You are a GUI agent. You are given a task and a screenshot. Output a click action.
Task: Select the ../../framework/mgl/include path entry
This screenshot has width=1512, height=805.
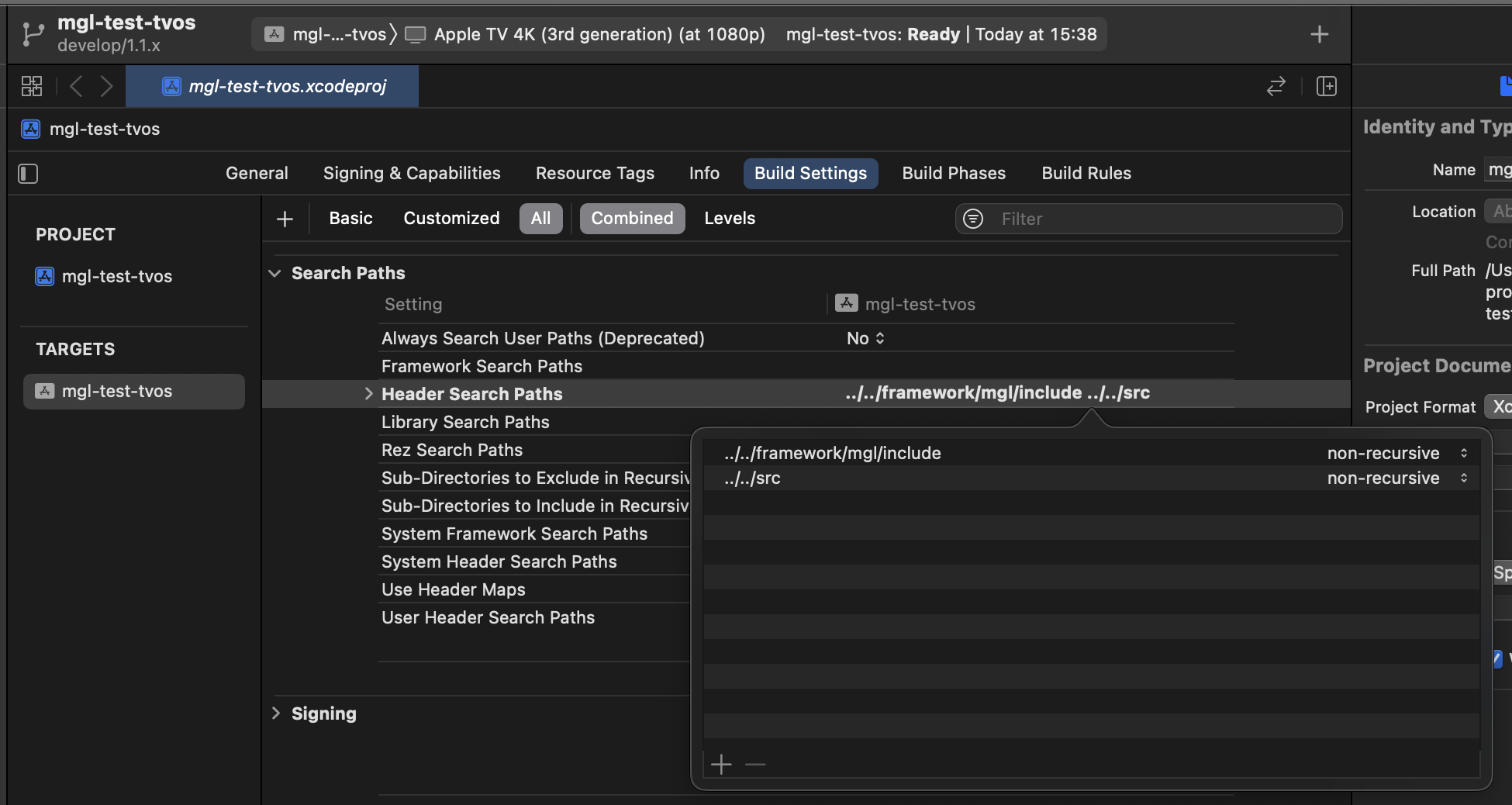(832, 453)
